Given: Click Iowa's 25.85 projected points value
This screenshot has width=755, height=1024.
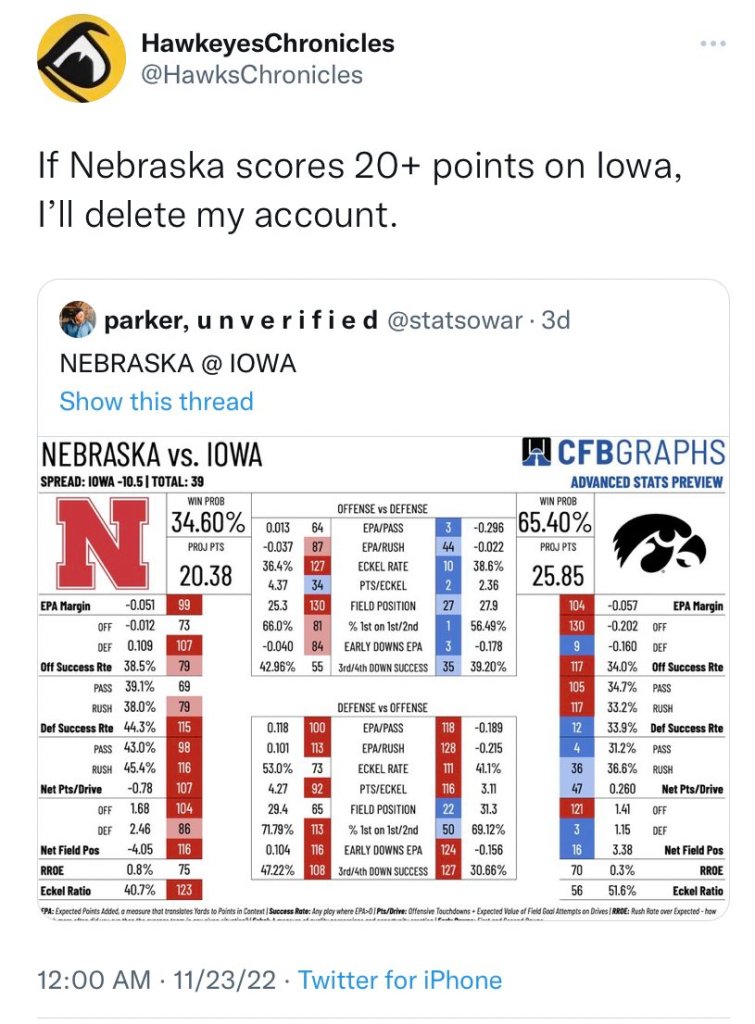Looking at the screenshot, I should click(556, 575).
